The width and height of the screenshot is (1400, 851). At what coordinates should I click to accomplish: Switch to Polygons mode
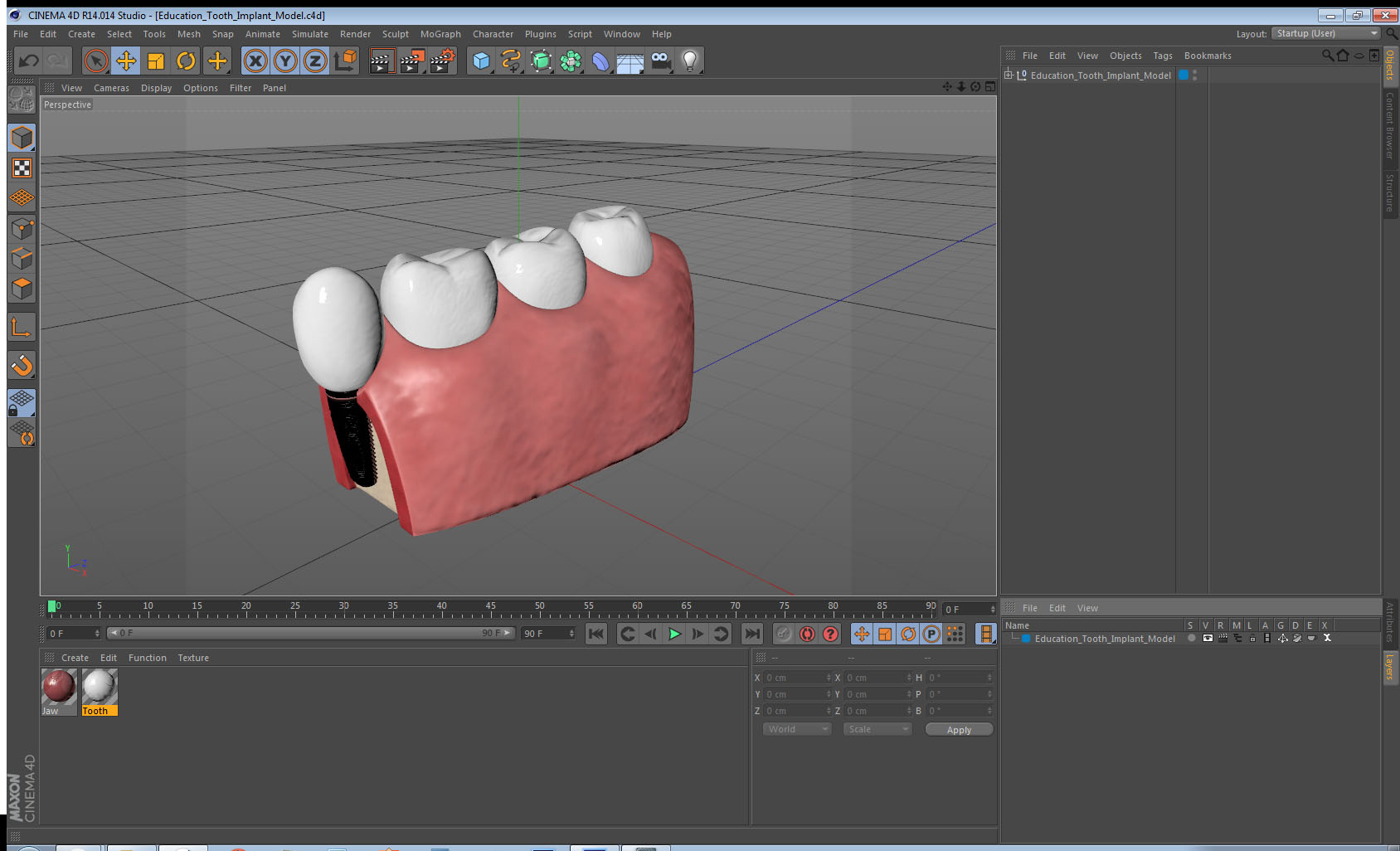pyautogui.click(x=22, y=288)
